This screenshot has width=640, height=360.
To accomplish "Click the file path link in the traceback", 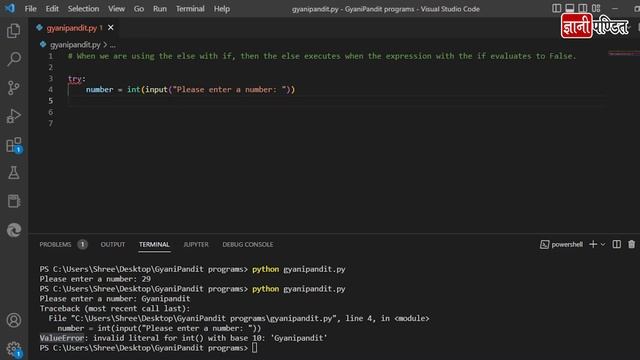I will (203, 318).
